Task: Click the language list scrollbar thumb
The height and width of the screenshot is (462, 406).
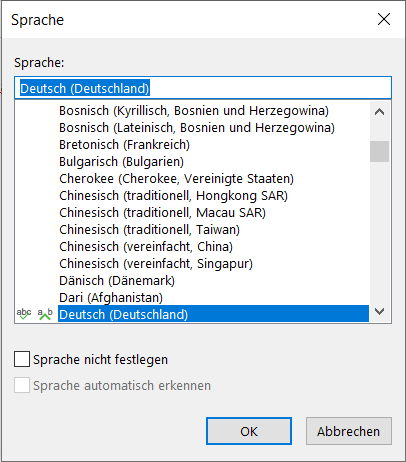Action: (379, 151)
